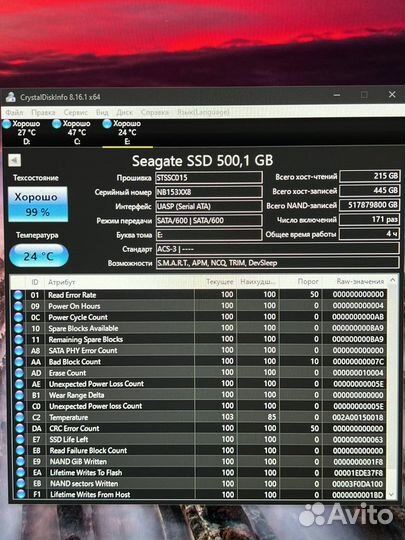Screen dimensions: 405x540
Task: Click status icon of CRC Error Count row
Action: click(x=20, y=428)
